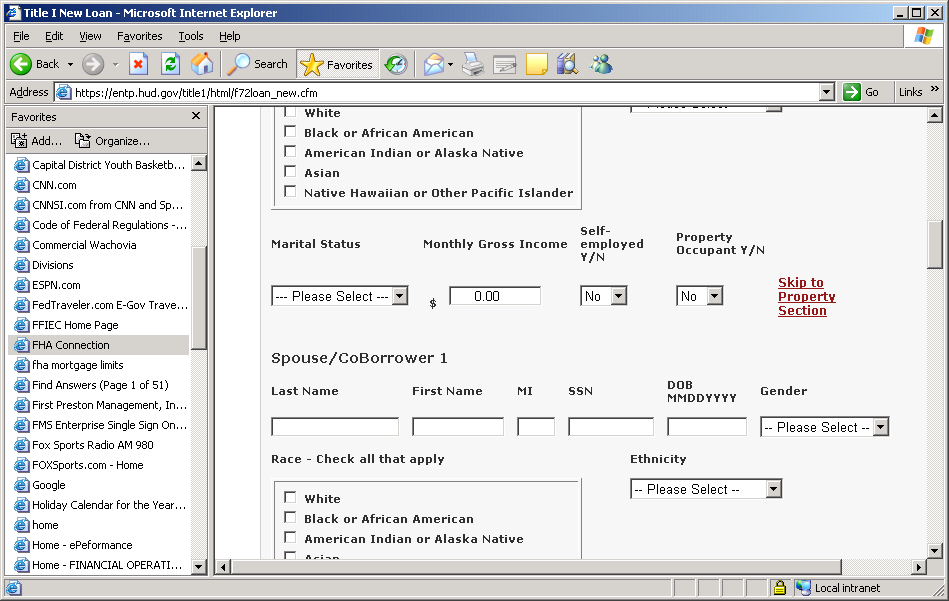This screenshot has height=601, width=949.
Task: Click the Skip to Property Section link
Action: [806, 297]
